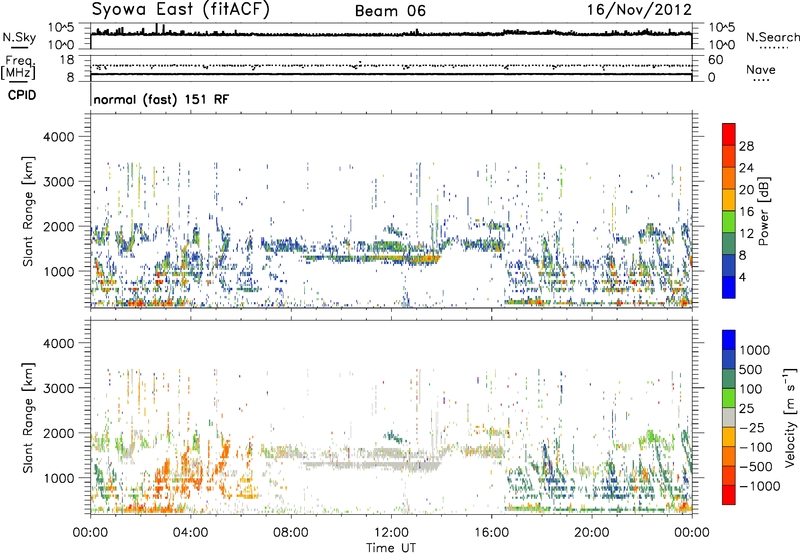This screenshot has height=554, width=800.
Task: Click the '08:00' time axis label
Action: pyautogui.click(x=290, y=533)
